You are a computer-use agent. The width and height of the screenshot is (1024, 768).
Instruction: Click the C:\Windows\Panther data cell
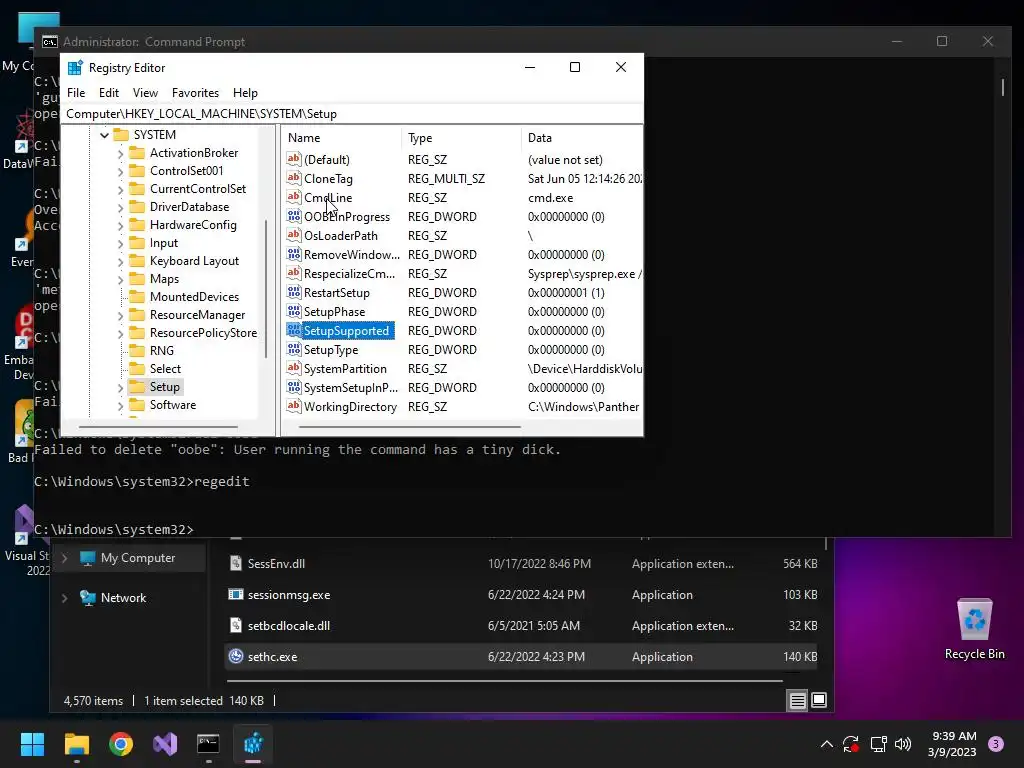tap(583, 407)
